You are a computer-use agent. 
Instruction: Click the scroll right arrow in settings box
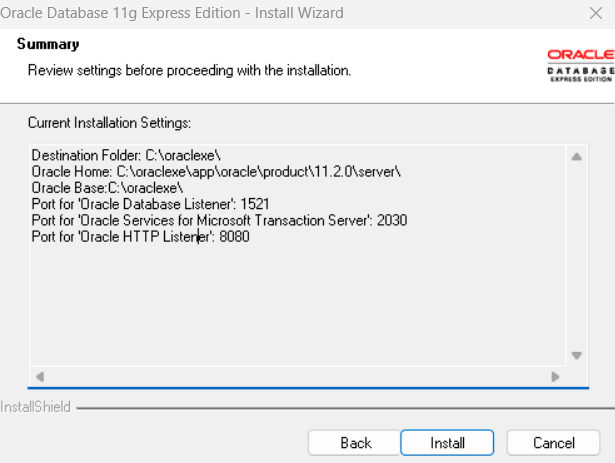[555, 377]
